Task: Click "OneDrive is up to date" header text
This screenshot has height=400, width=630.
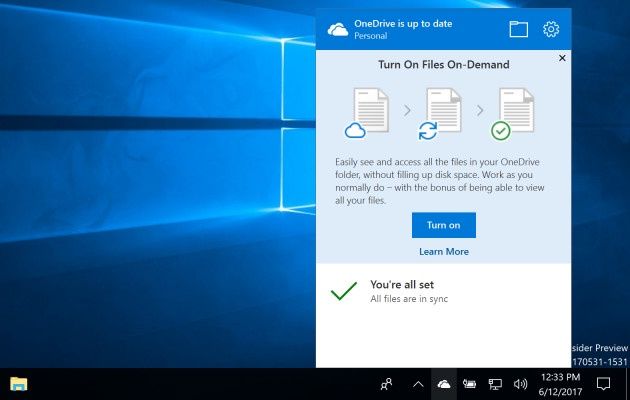Action: 403,24
